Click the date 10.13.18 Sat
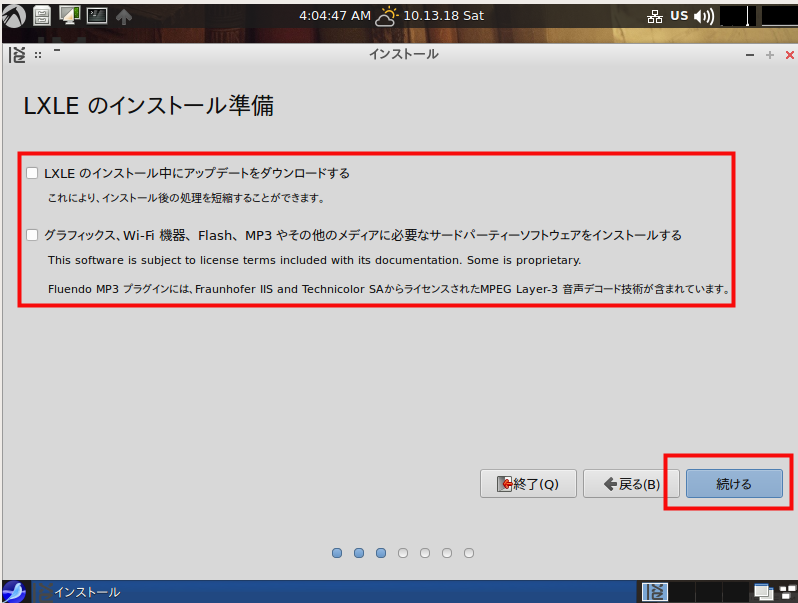 [x=443, y=16]
